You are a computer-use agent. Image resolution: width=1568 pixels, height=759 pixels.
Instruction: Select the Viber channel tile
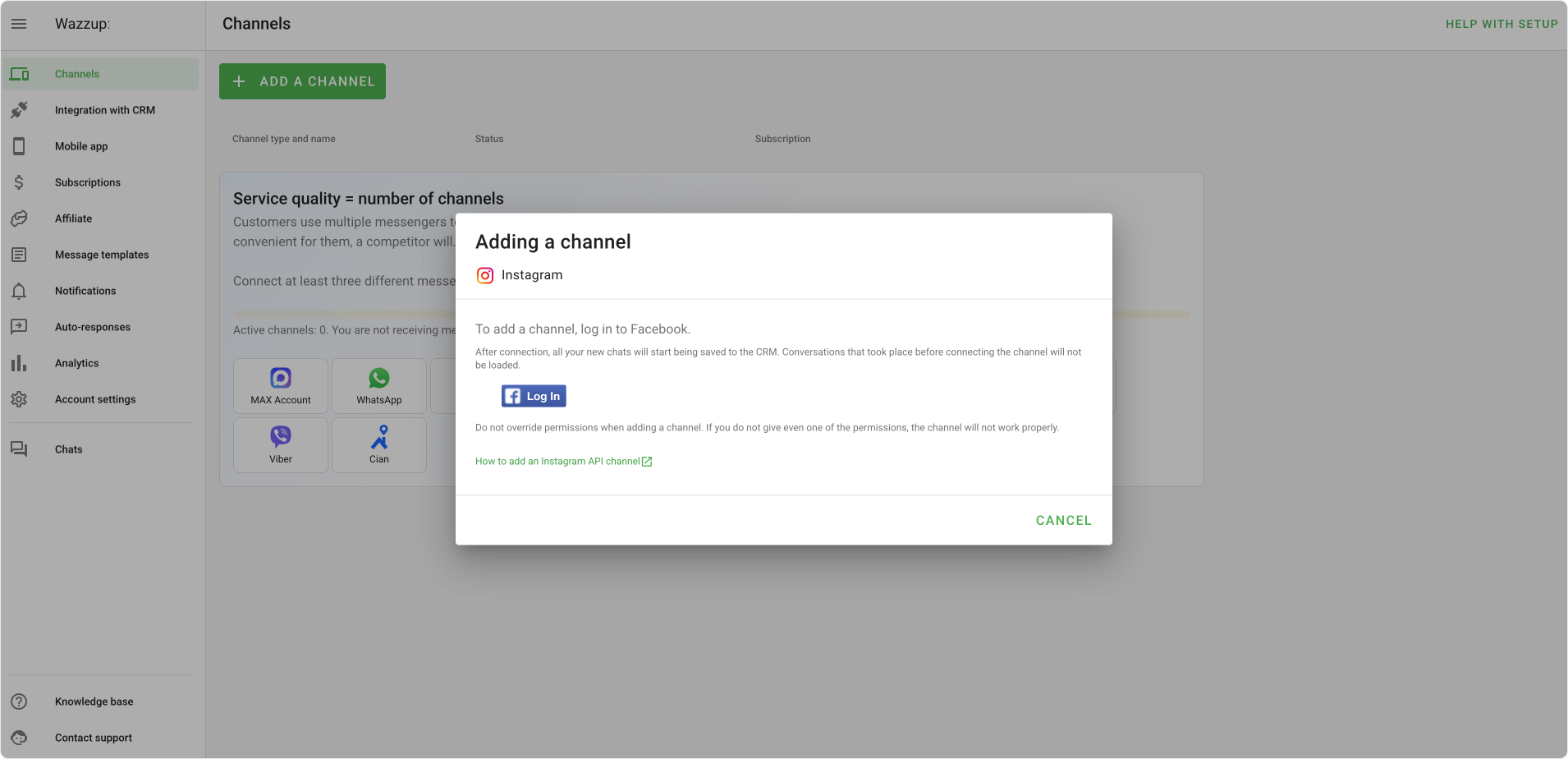[281, 445]
